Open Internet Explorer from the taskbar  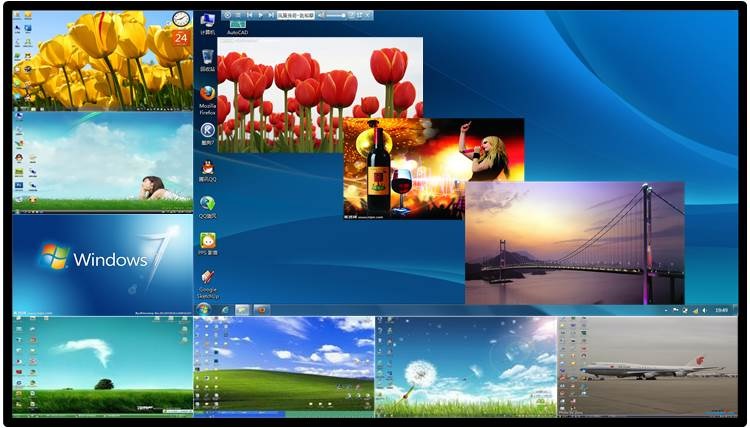(224, 310)
